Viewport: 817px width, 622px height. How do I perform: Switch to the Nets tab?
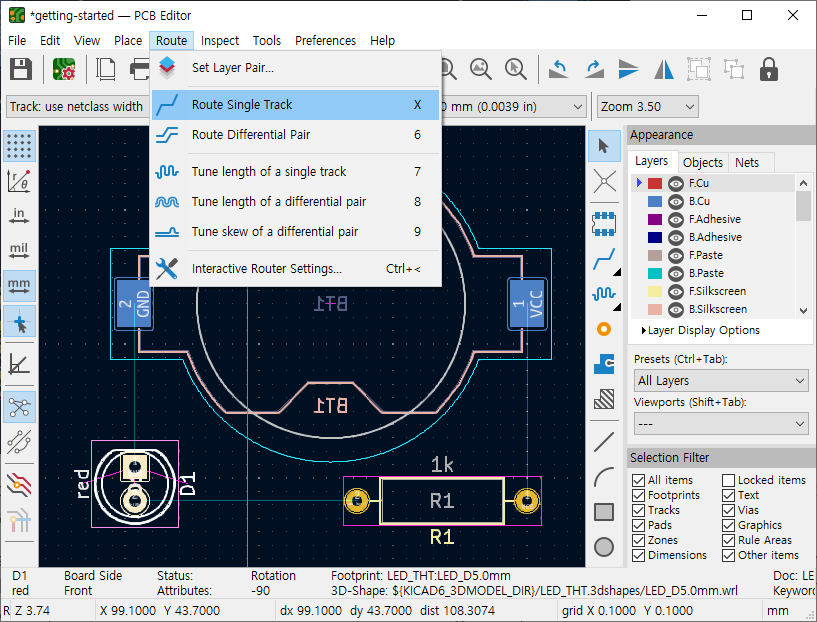click(747, 163)
